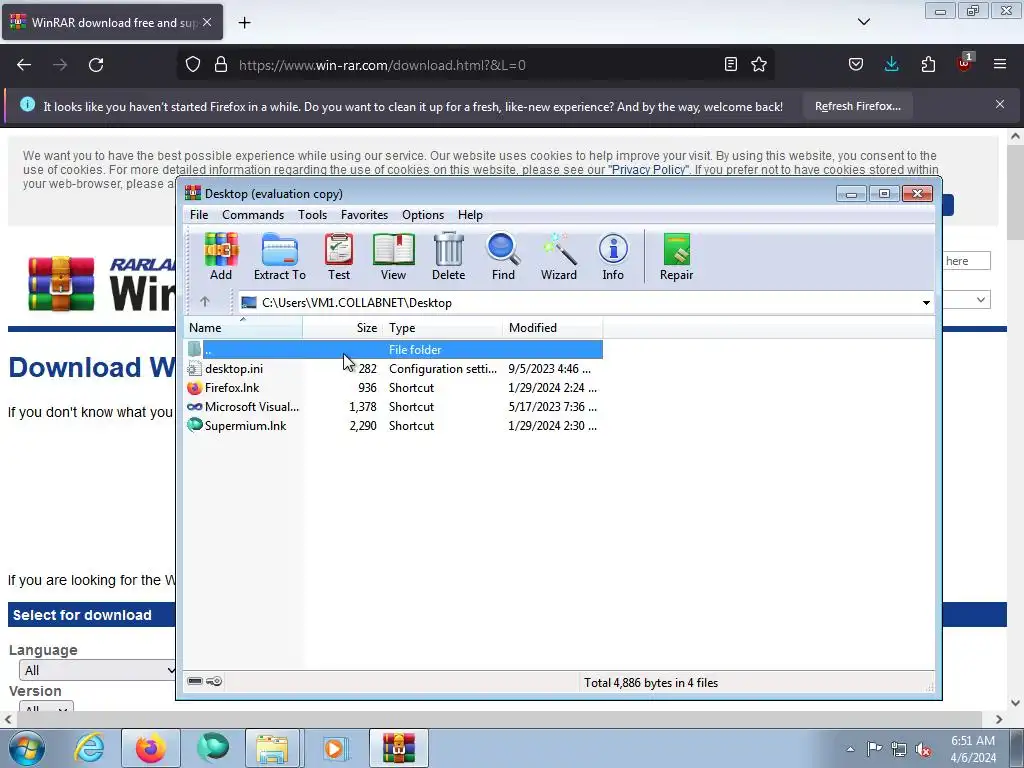Open Firefox downloads panel
The width and height of the screenshot is (1024, 768).
pyautogui.click(x=891, y=65)
